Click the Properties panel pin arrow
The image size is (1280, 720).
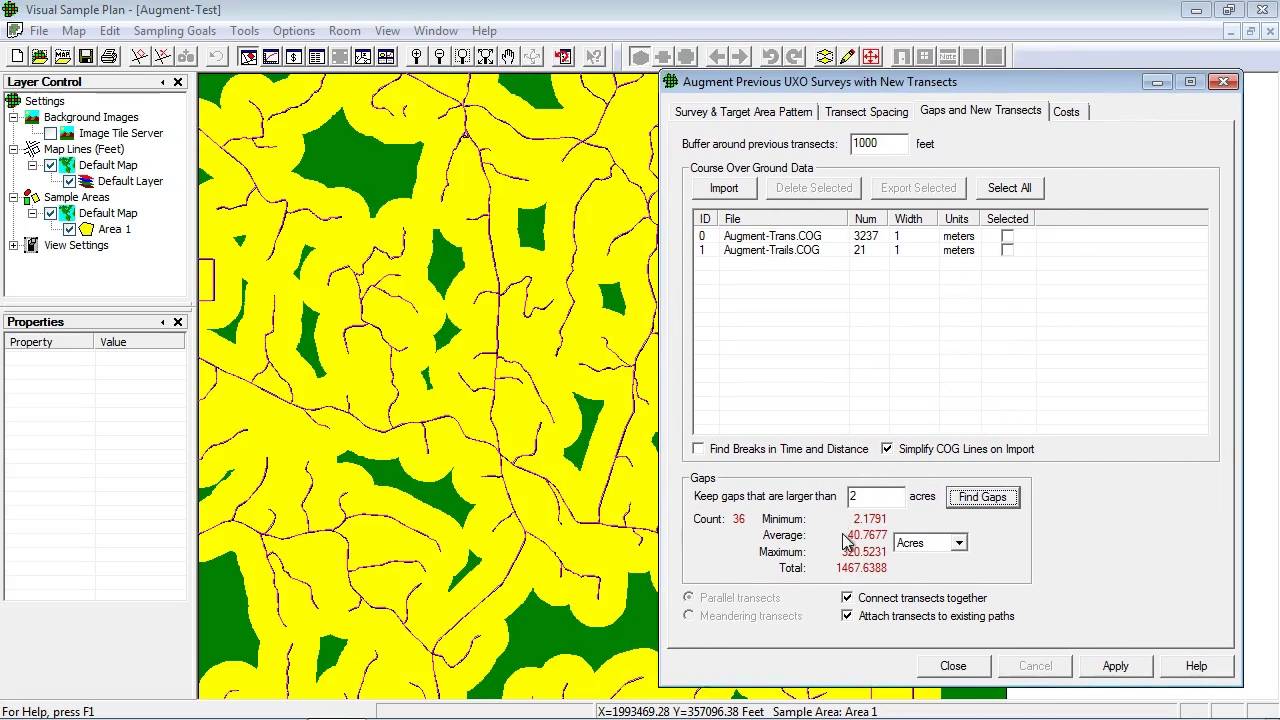[162, 322]
